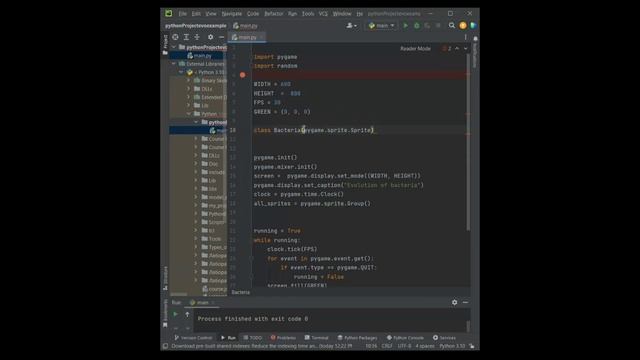Viewport: 640px width, 360px height.
Task: Click Expand All icon in Project panel
Action: (x=186, y=37)
